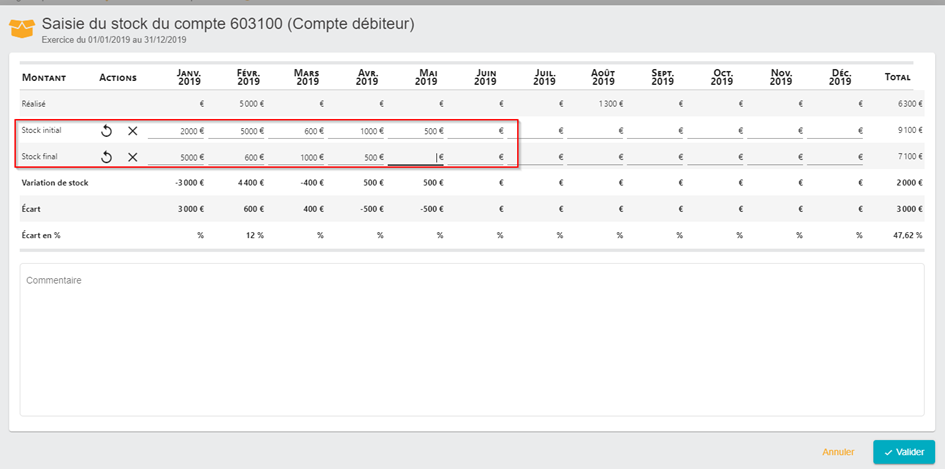Click the Montant column header
The width and height of the screenshot is (945, 469).
click(44, 78)
